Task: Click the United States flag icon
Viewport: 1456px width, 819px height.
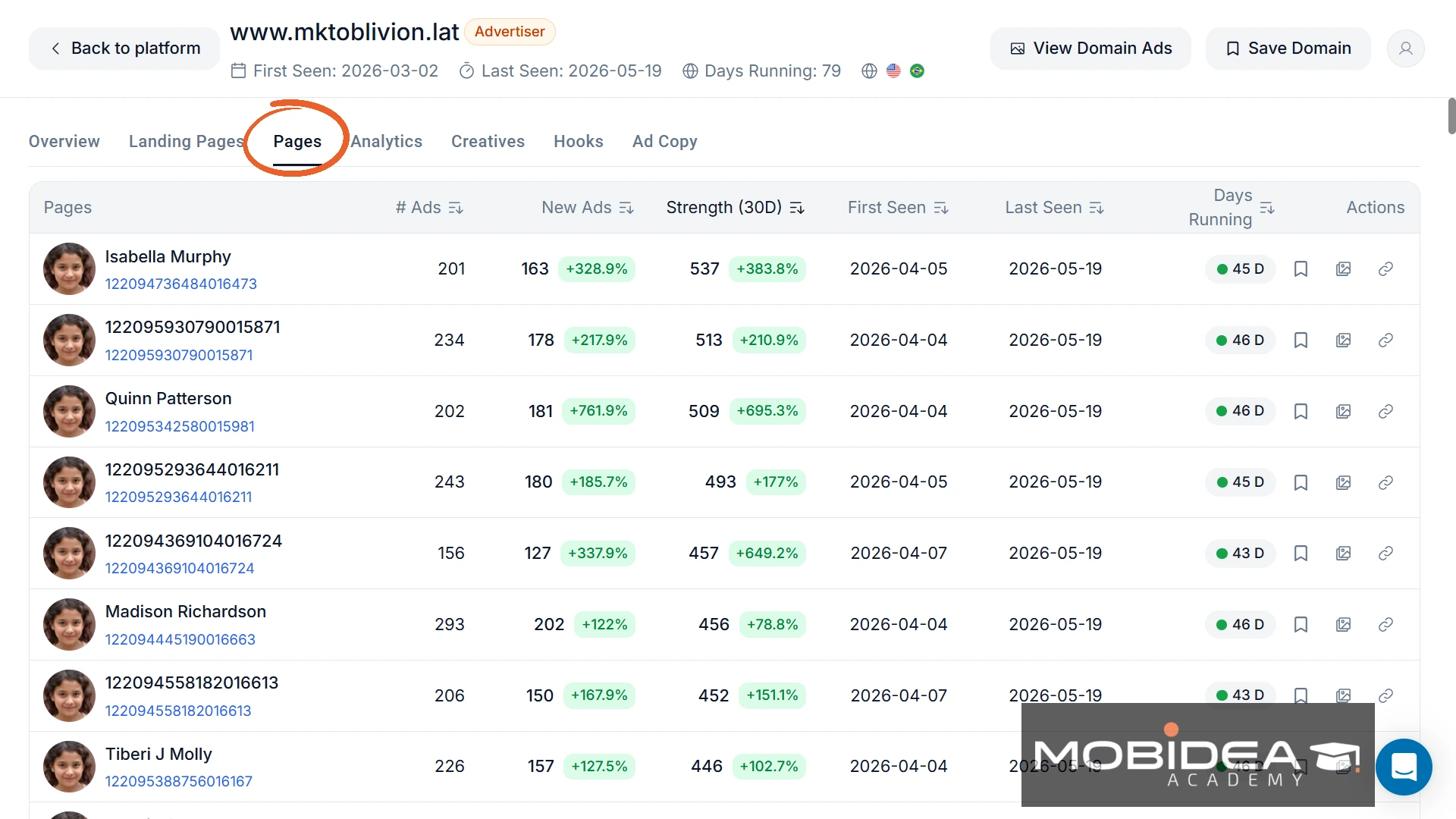Action: 893,71
